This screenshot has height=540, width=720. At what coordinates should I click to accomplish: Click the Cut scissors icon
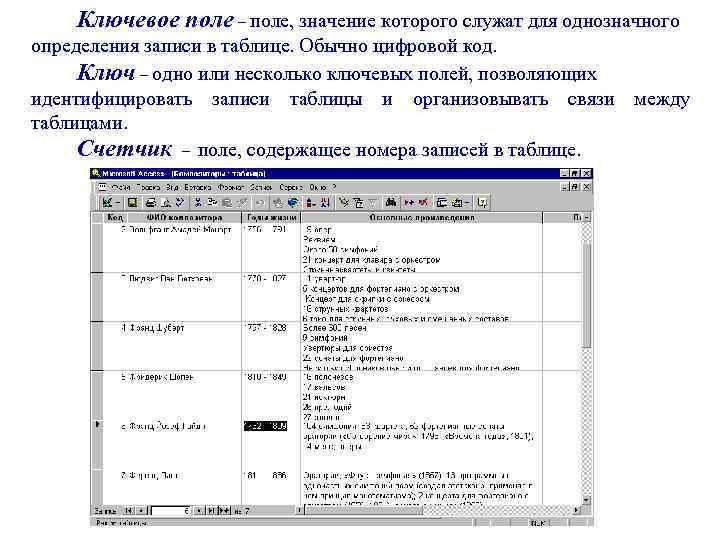click(x=198, y=202)
